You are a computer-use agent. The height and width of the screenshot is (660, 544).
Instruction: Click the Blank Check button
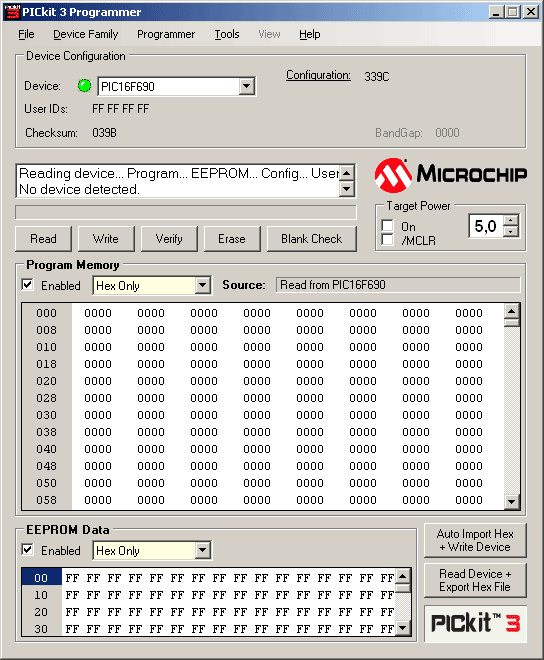click(x=312, y=239)
